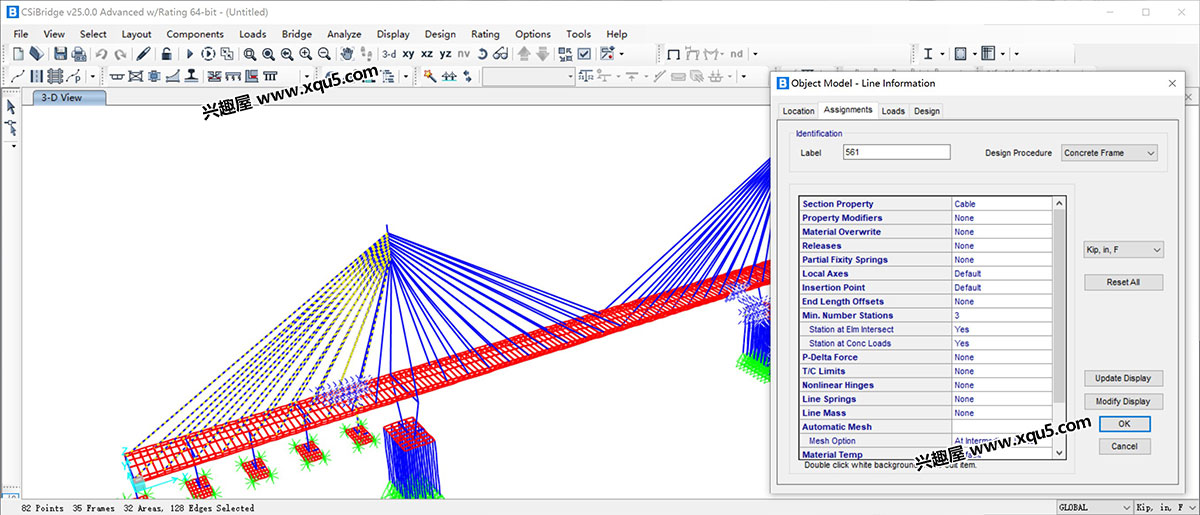Image resolution: width=1200 pixels, height=515 pixels.
Task: Open the Design Procedure dropdown
Action: click(x=1109, y=153)
